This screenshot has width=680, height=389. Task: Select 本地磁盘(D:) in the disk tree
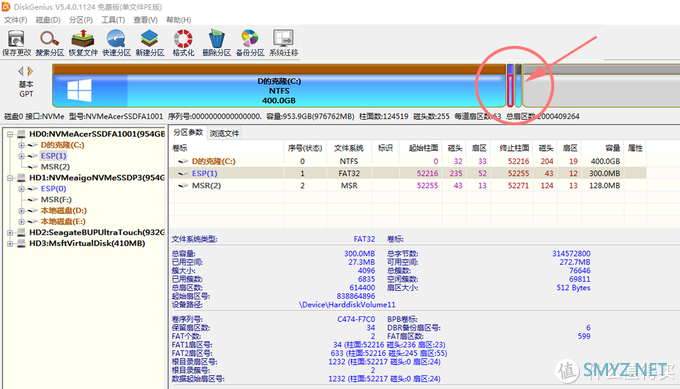(x=63, y=210)
